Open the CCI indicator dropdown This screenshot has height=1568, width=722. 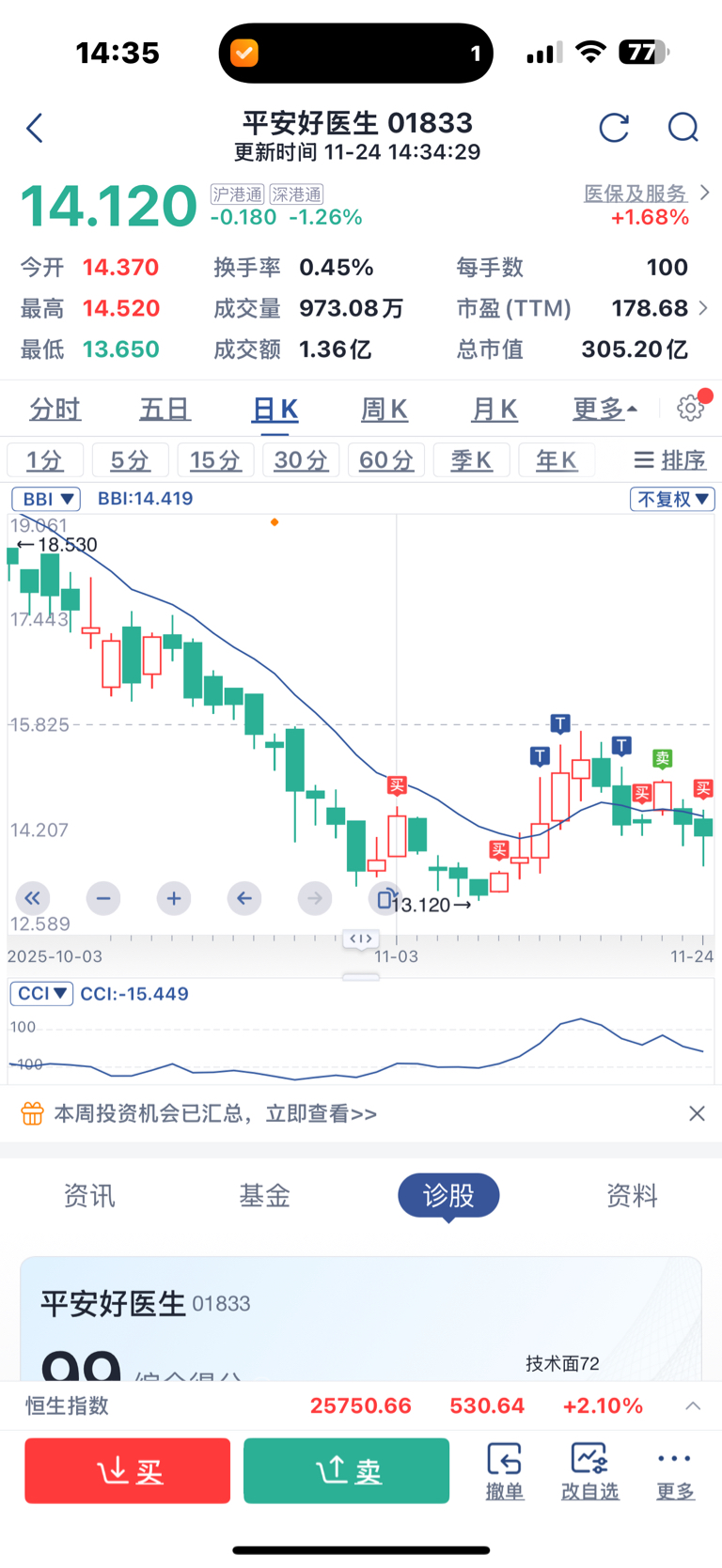[x=41, y=993]
